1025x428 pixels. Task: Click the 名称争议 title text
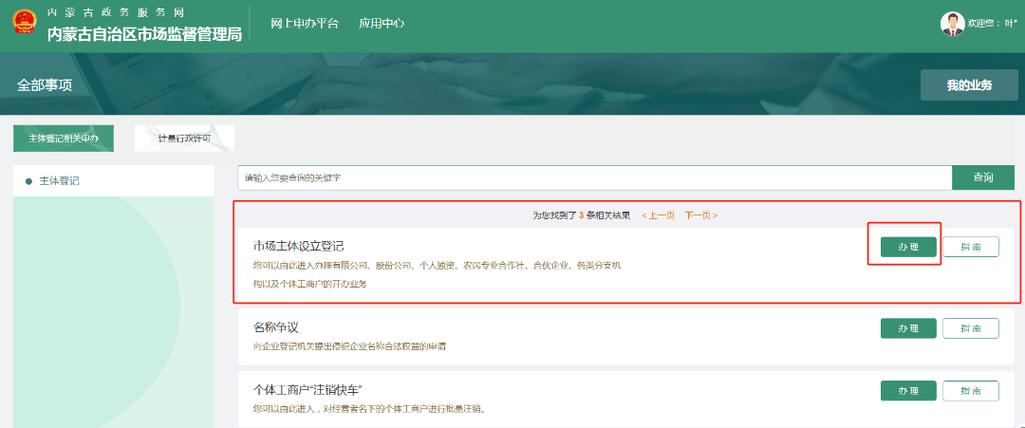[276, 327]
